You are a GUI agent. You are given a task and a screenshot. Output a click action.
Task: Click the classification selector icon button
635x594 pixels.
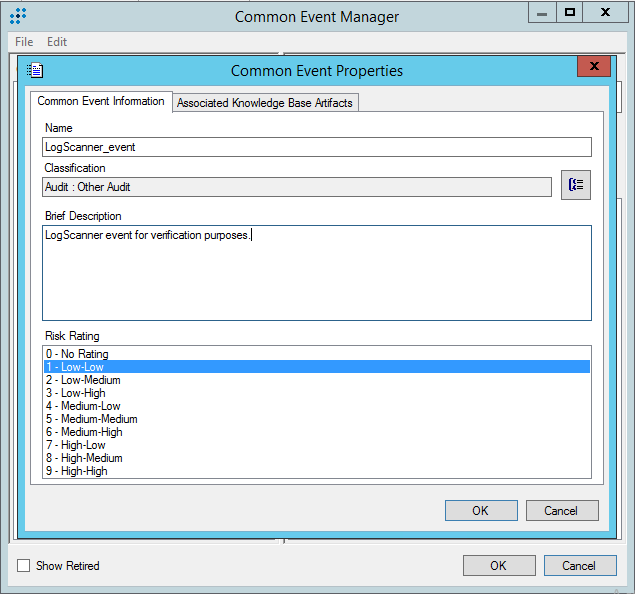tap(575, 186)
